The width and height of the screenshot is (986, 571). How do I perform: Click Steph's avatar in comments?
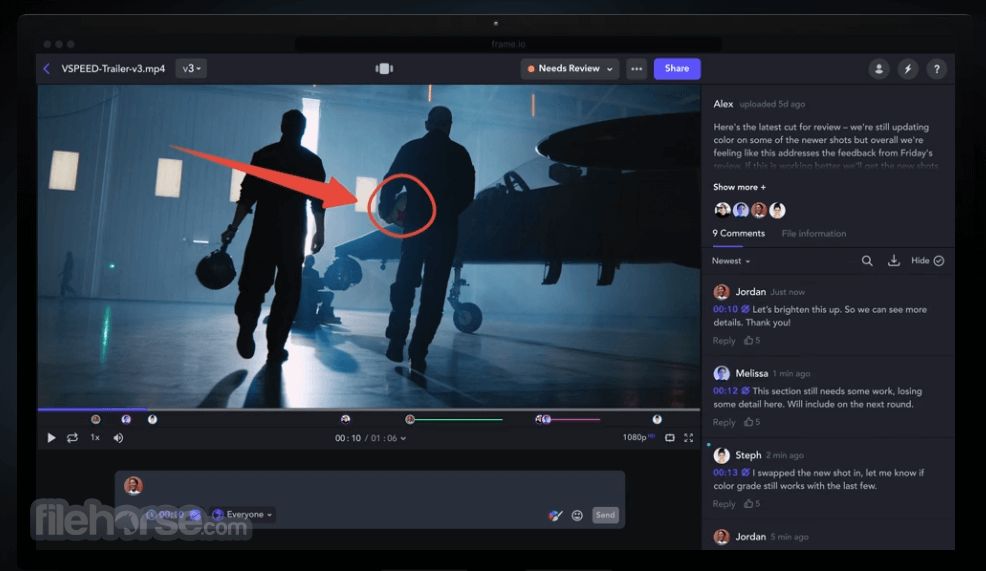tap(721, 455)
